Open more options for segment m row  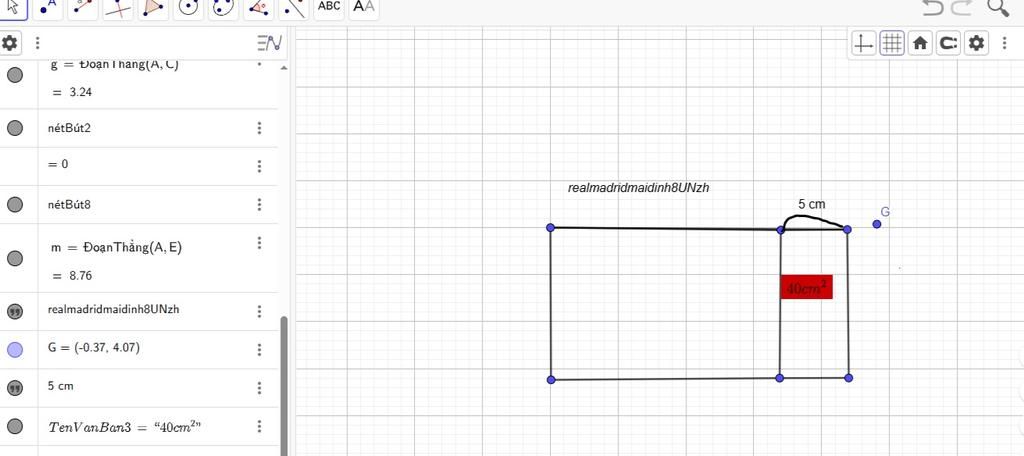[x=259, y=243]
